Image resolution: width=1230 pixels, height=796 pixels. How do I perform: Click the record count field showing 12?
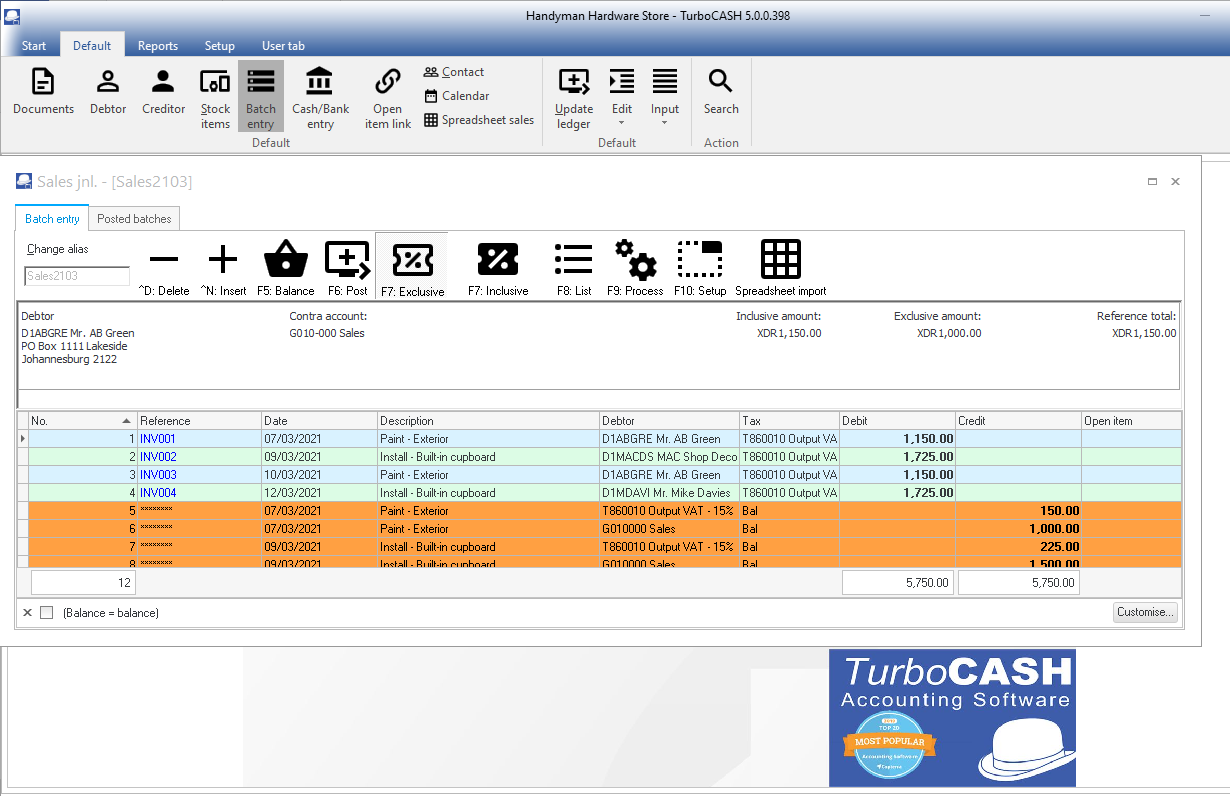click(83, 582)
